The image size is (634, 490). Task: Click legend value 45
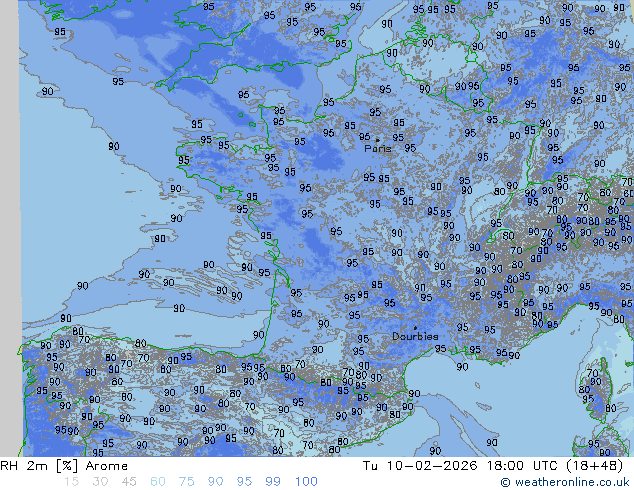pyautogui.click(x=129, y=482)
